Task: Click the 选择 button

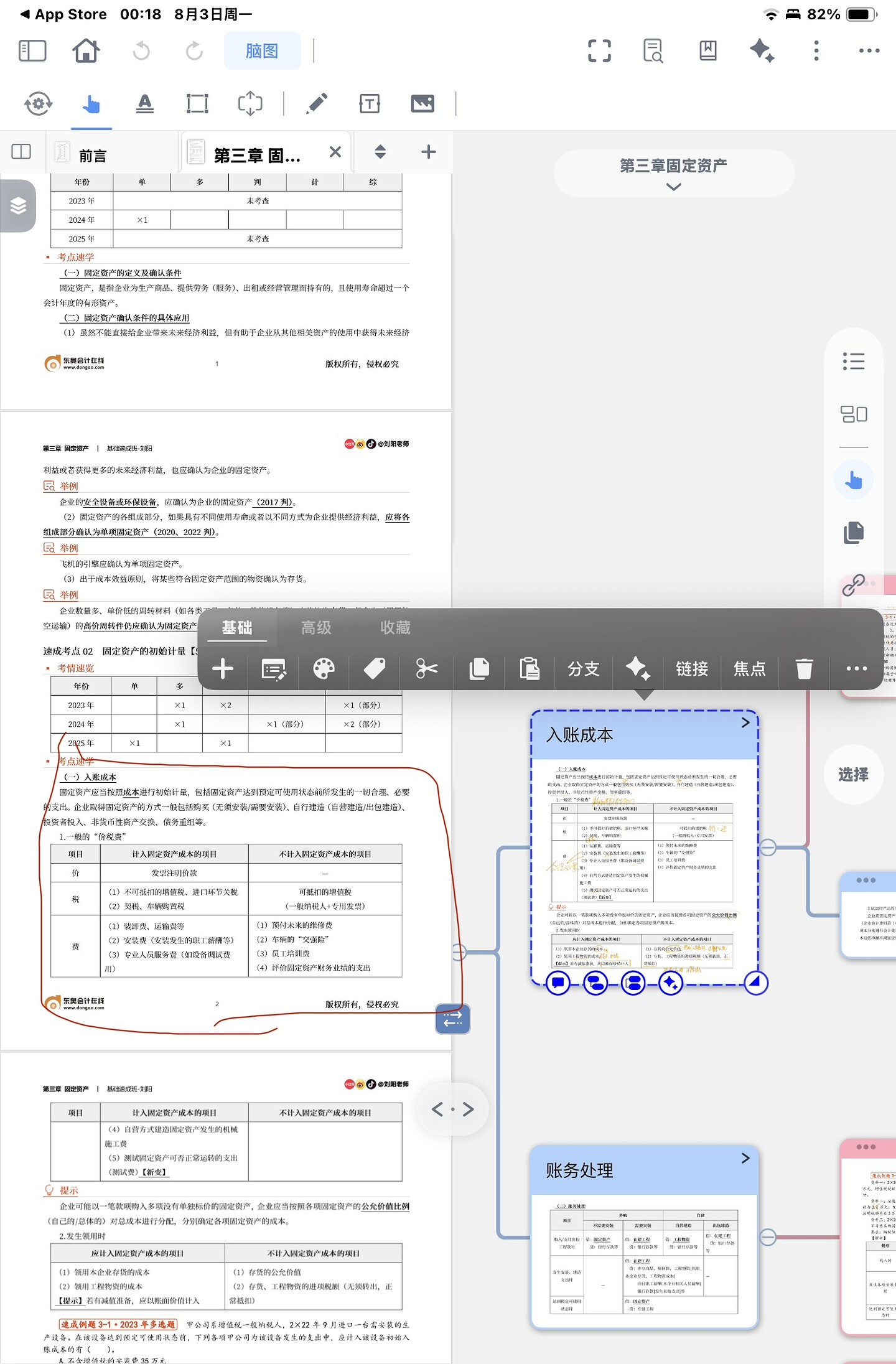Action: tap(854, 775)
